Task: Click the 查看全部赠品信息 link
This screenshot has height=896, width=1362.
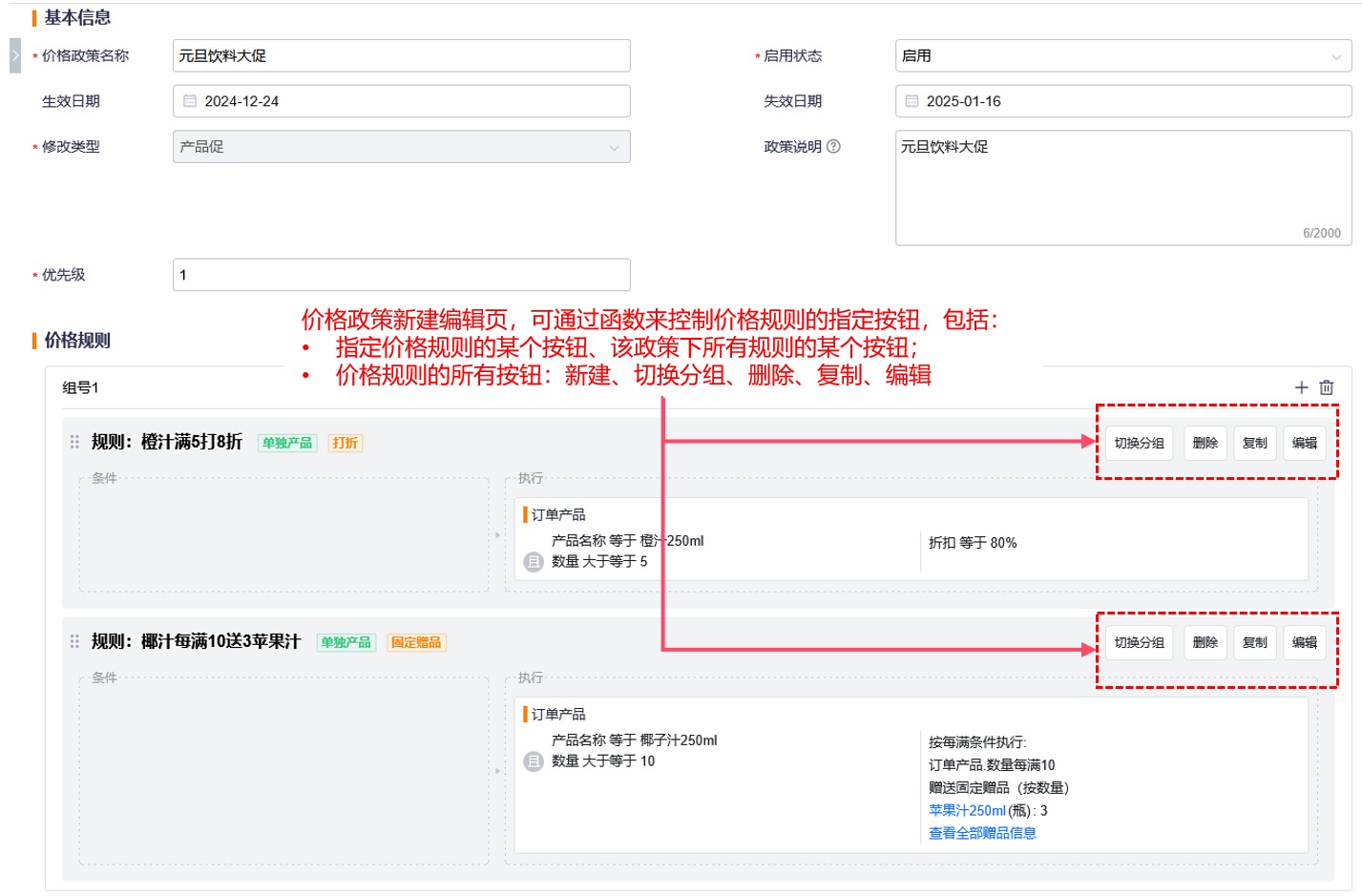Action: (x=982, y=833)
